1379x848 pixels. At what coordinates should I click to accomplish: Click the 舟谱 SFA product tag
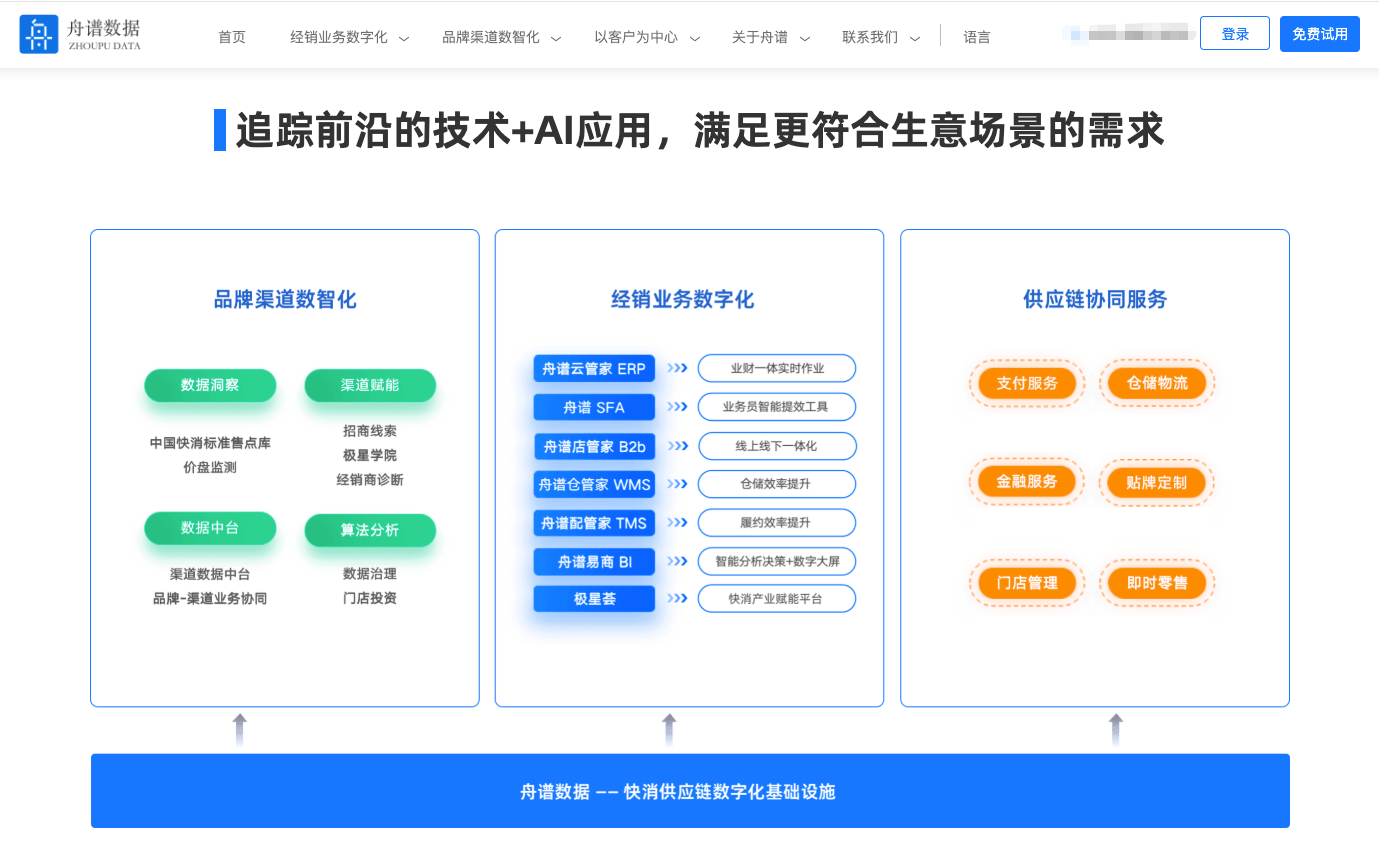point(594,407)
